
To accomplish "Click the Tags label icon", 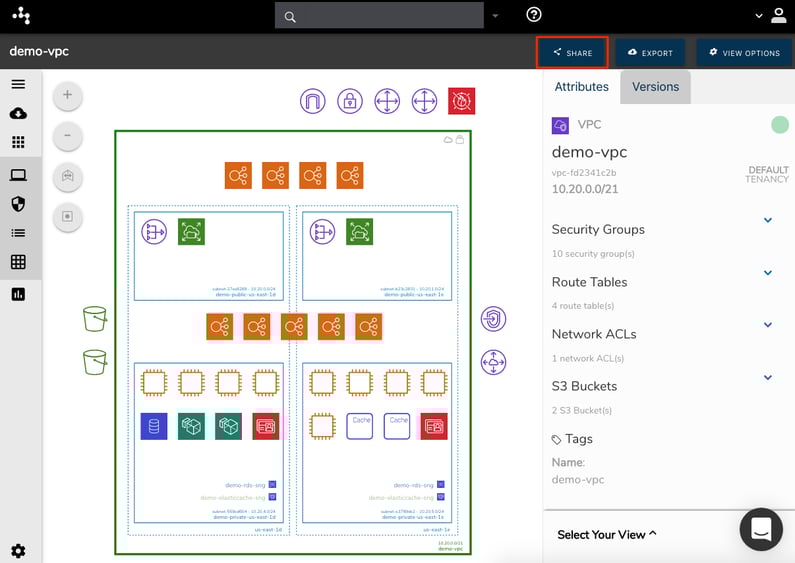I will pos(556,440).
